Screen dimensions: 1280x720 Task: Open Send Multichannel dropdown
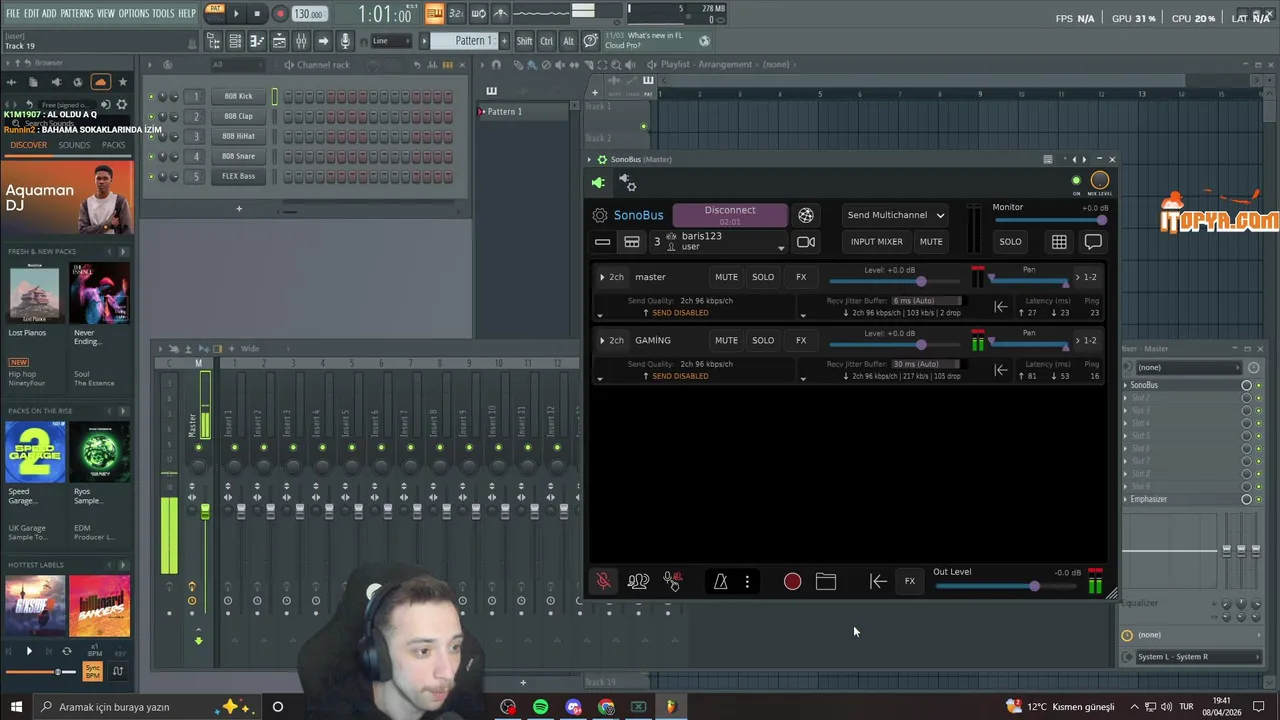point(895,215)
